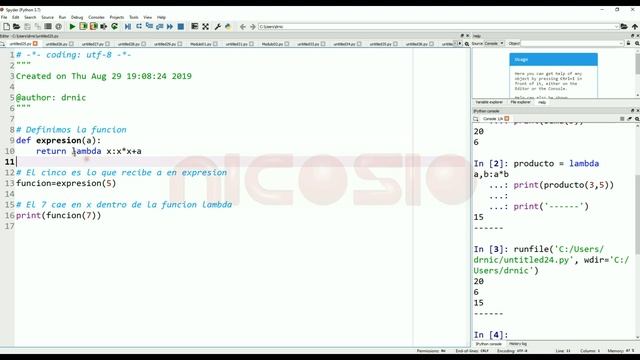
Task: Close the untitled25.py tab
Action: click(35, 43)
